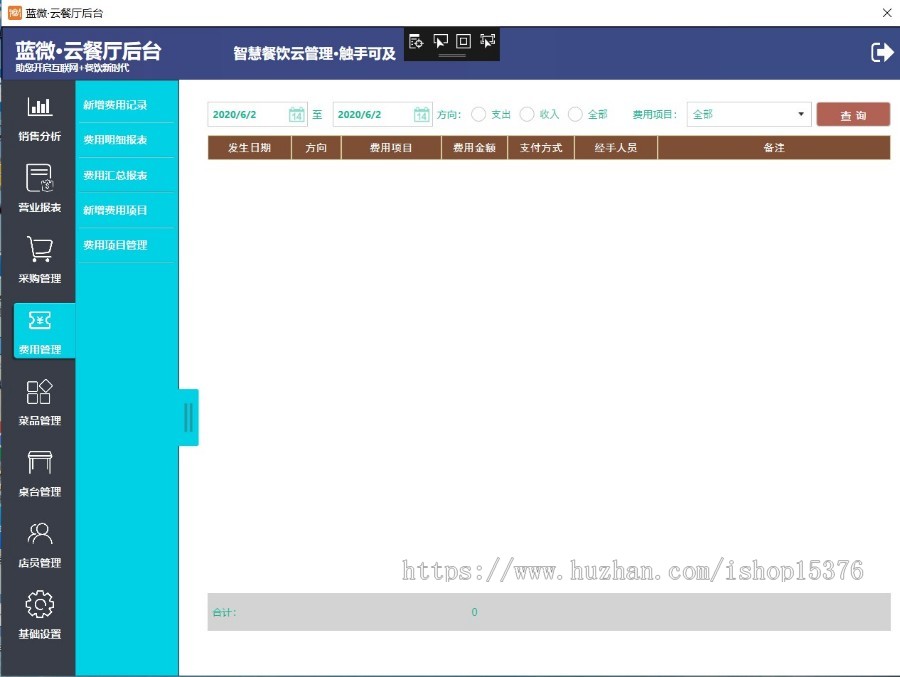
Task: Click the first capture-settings icon in floating toolbar
Action: [416, 41]
